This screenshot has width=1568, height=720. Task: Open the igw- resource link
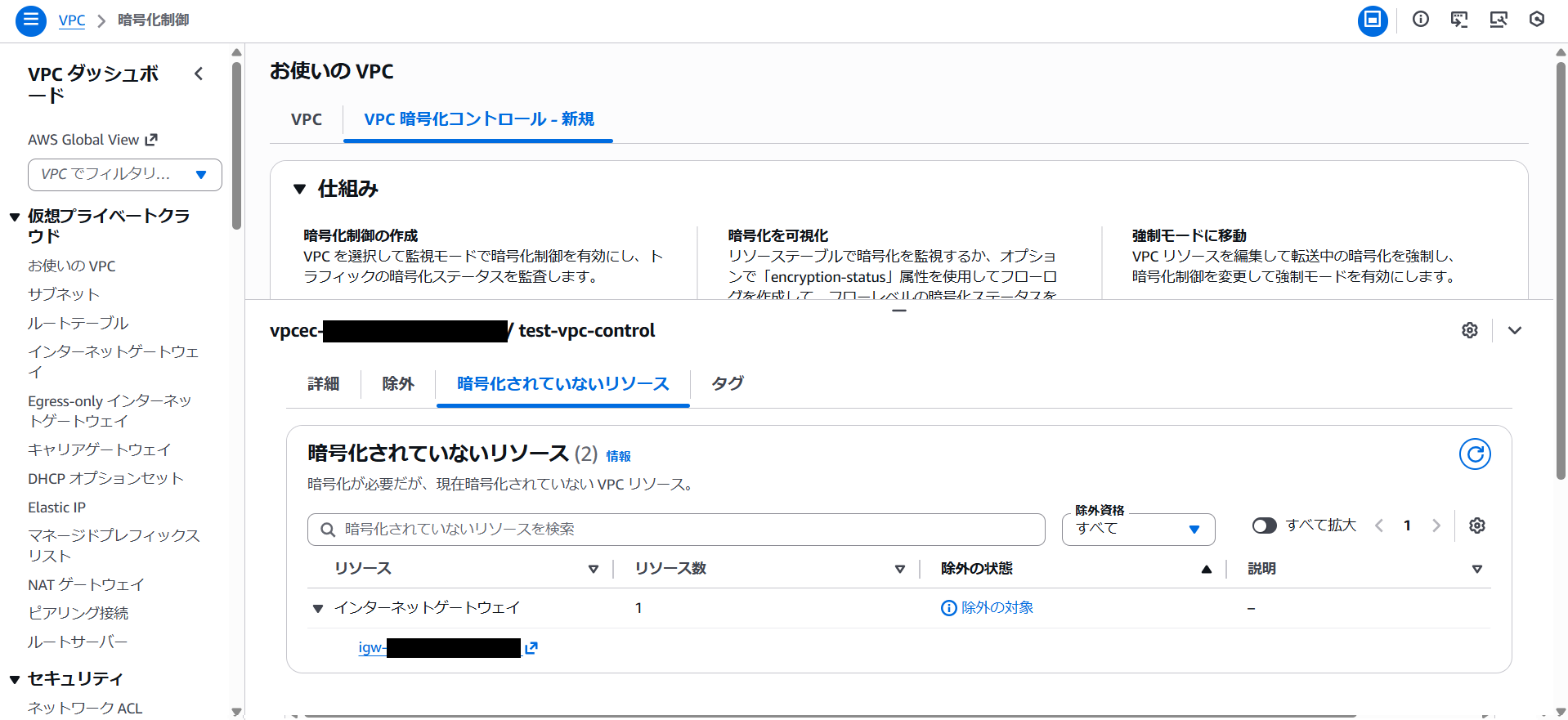(439, 648)
